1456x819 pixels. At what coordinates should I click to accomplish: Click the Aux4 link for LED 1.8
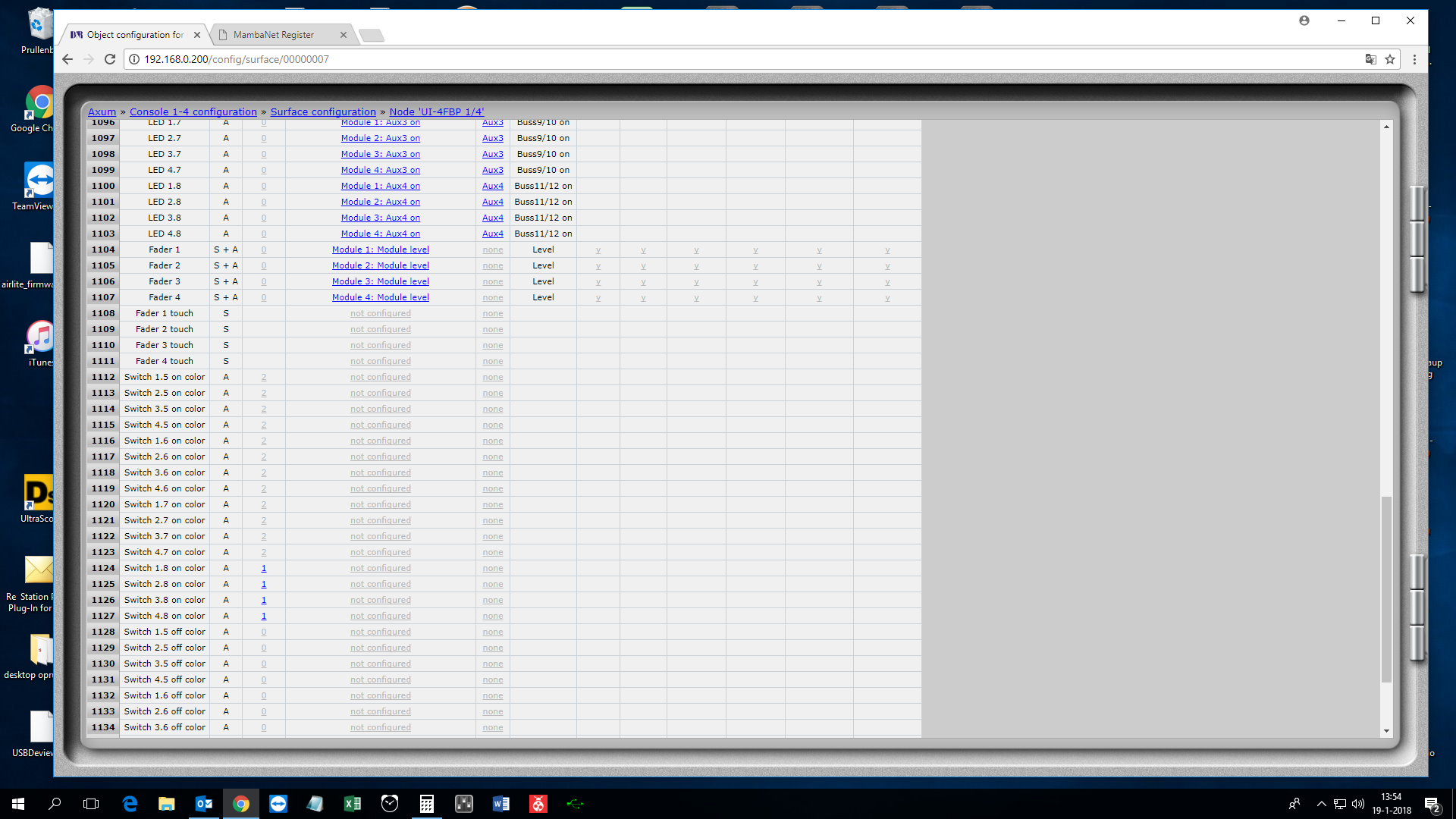tap(492, 186)
